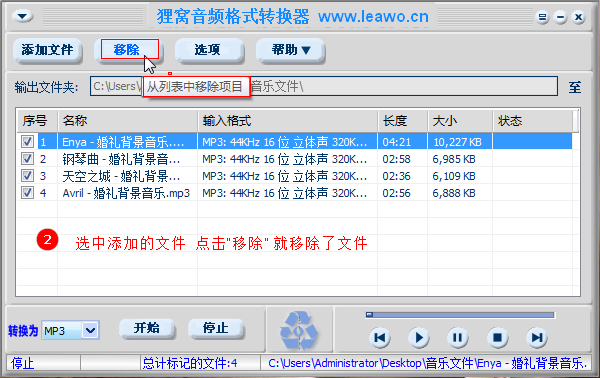Click the 10,227 KB size cell

coord(457,142)
